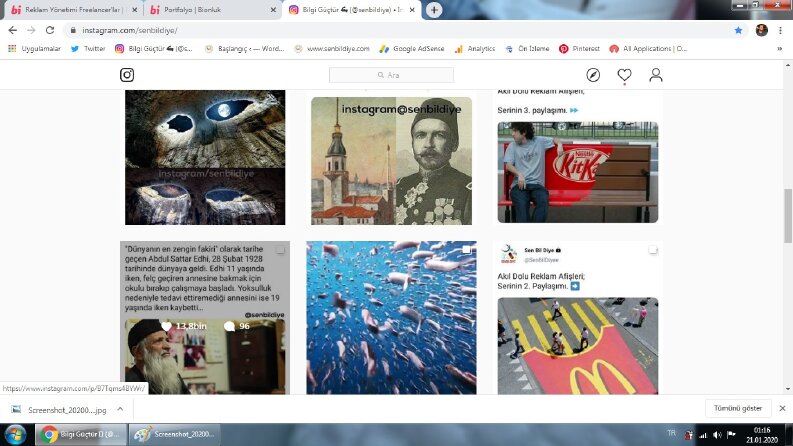
Task: Expand the Screenshot download item menu
Action: coord(120,409)
